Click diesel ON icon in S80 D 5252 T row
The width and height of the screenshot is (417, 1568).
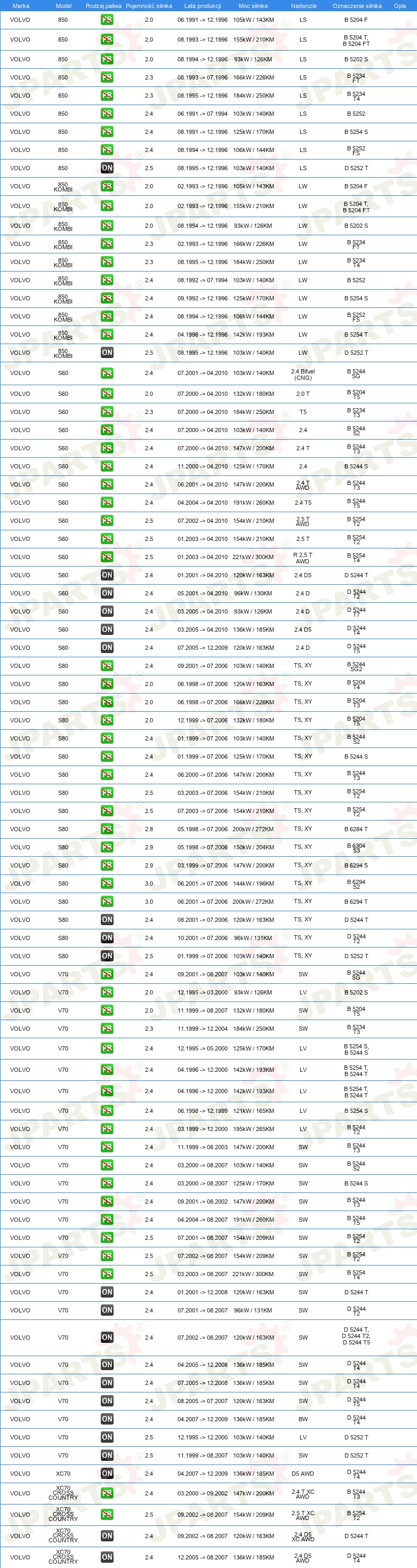(x=107, y=956)
